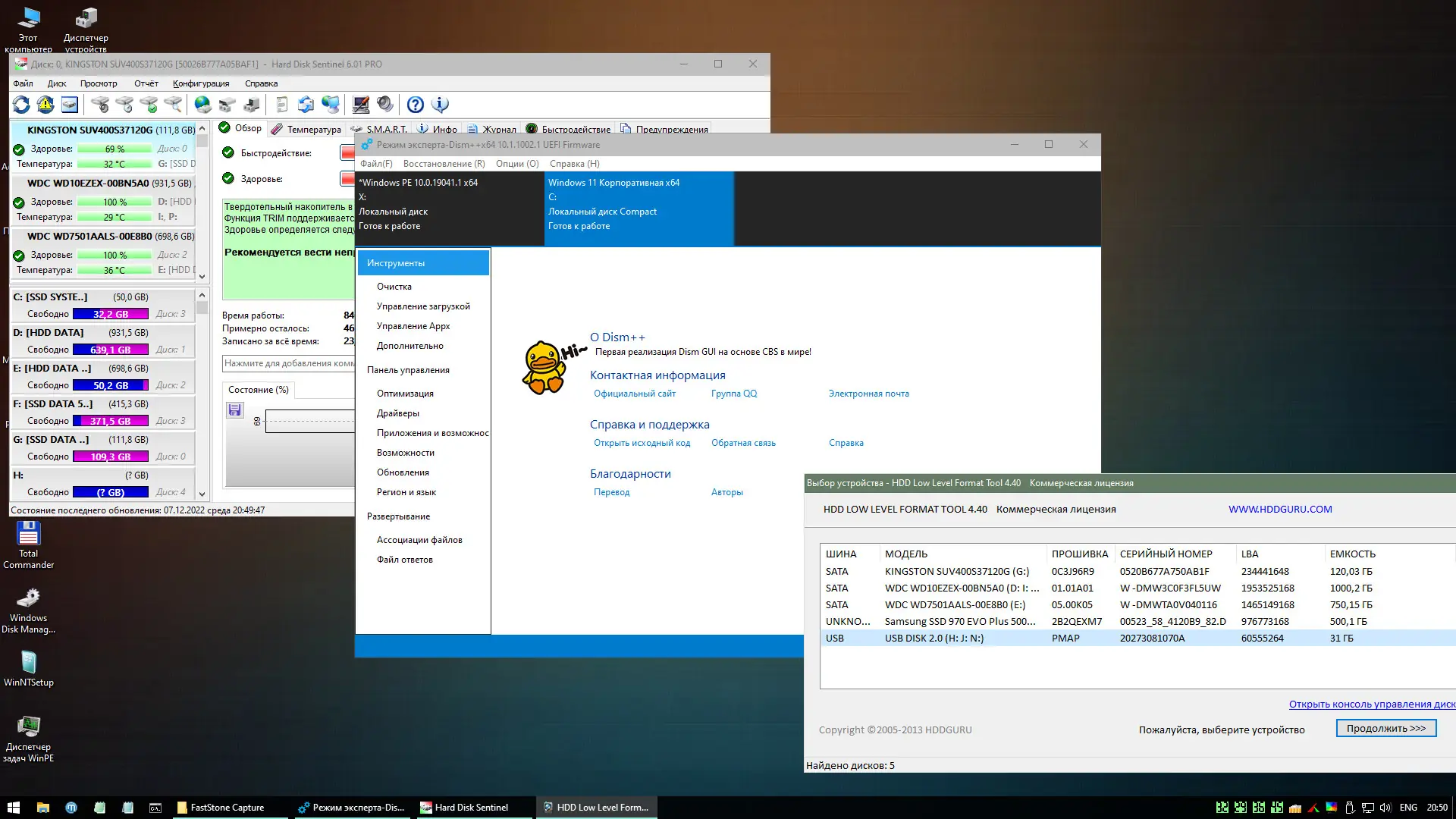Click the refresh disk information icon
1456x819 pixels.
[x=21, y=105]
